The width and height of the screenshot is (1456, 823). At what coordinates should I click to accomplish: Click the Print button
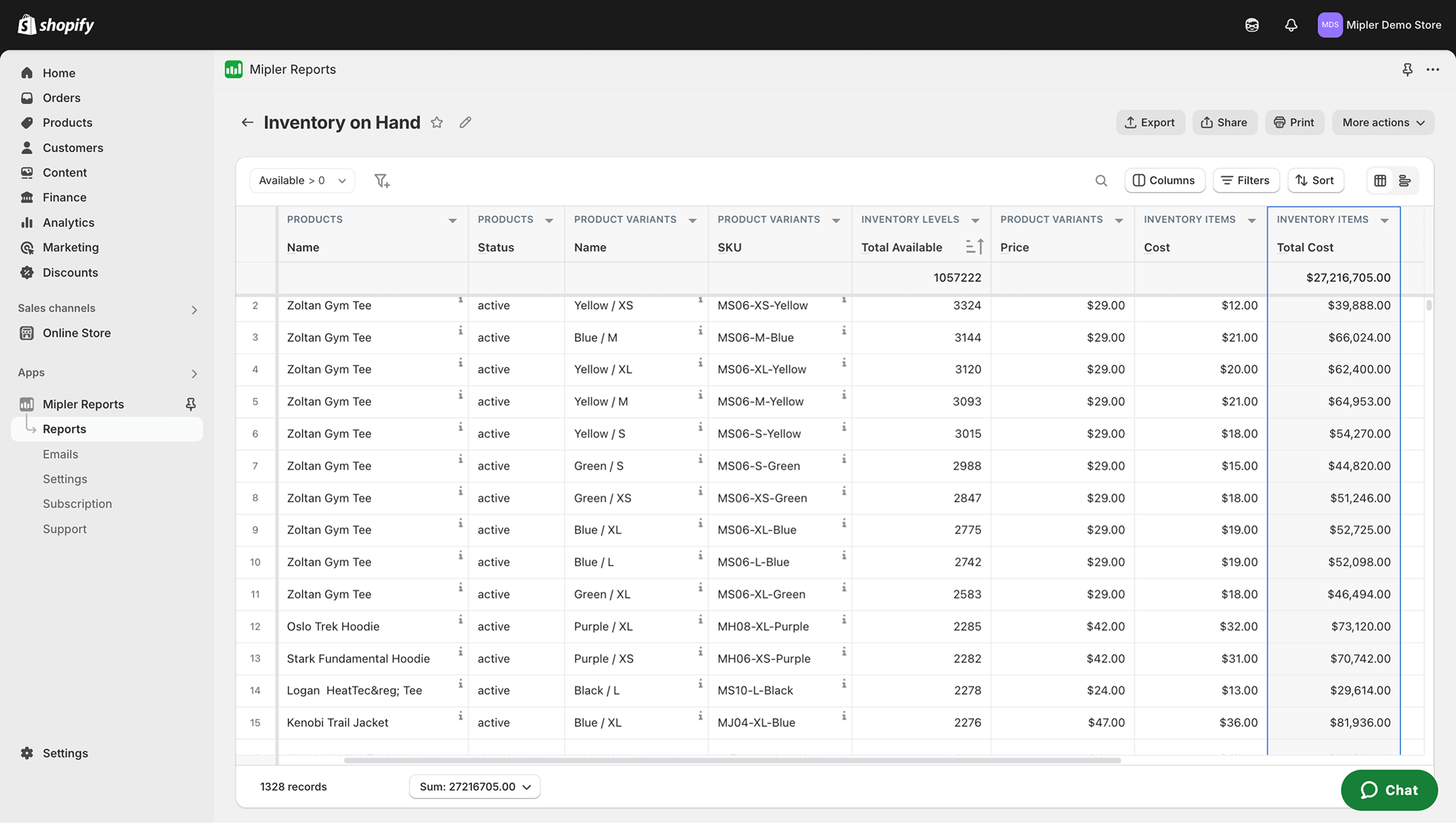(x=1294, y=122)
